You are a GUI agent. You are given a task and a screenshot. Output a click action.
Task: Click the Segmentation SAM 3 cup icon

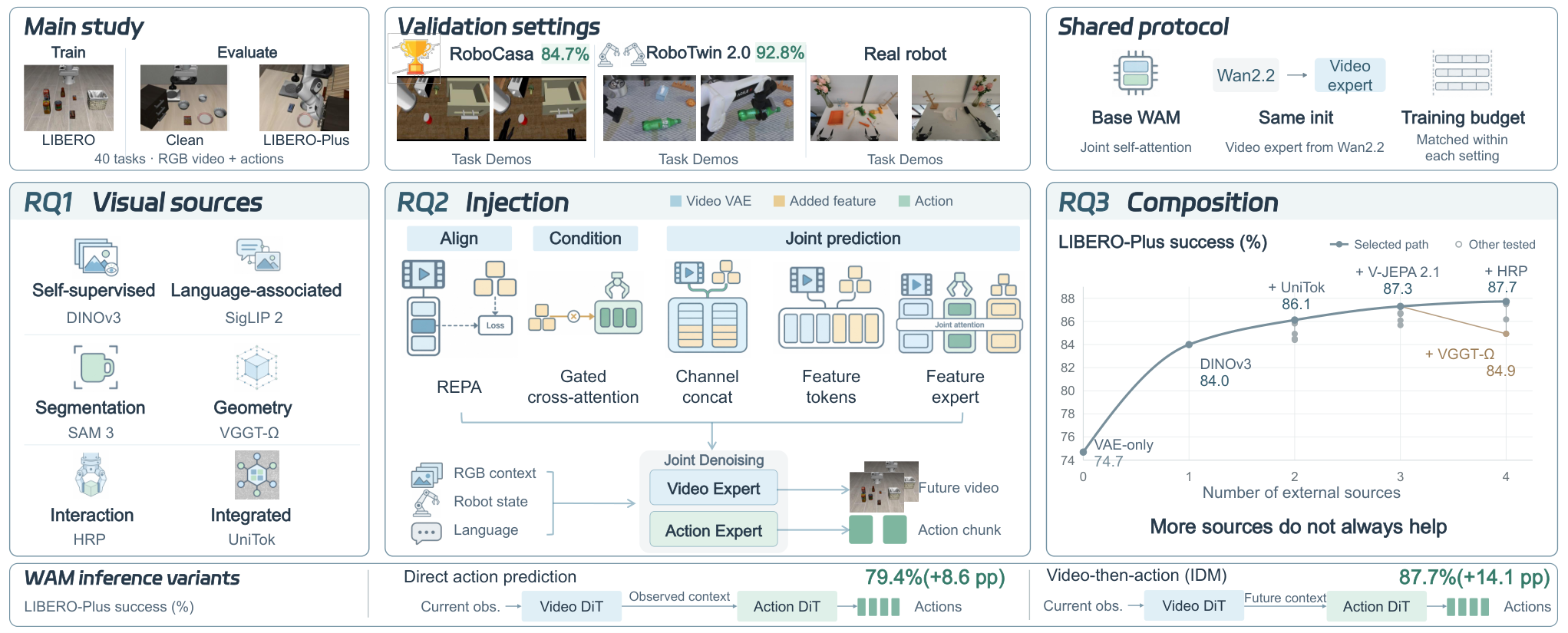point(96,368)
